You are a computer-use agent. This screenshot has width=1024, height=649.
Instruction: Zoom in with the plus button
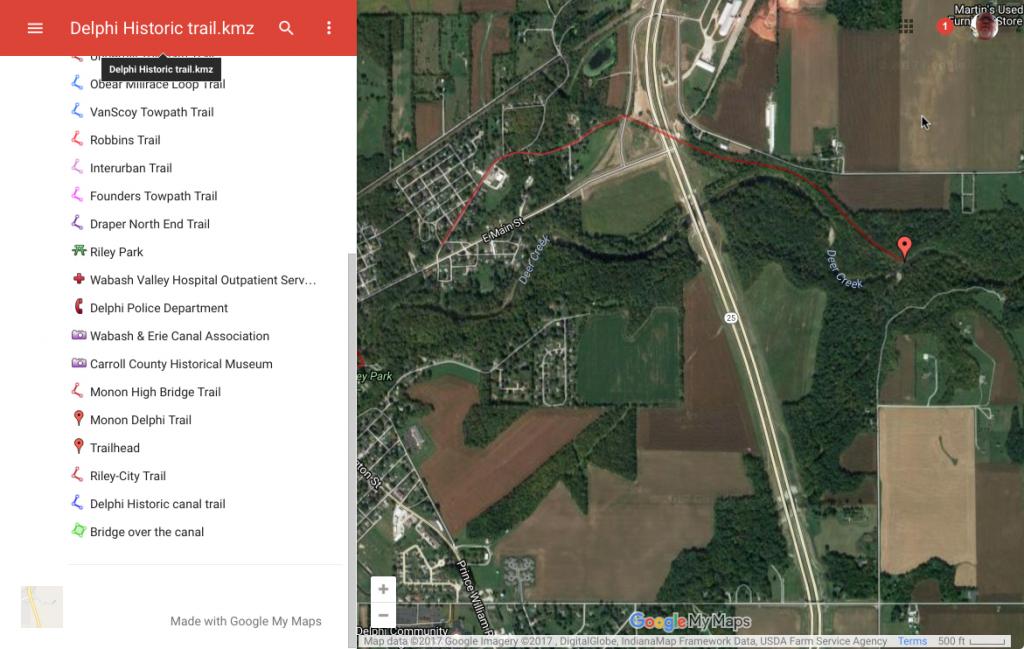click(x=383, y=589)
